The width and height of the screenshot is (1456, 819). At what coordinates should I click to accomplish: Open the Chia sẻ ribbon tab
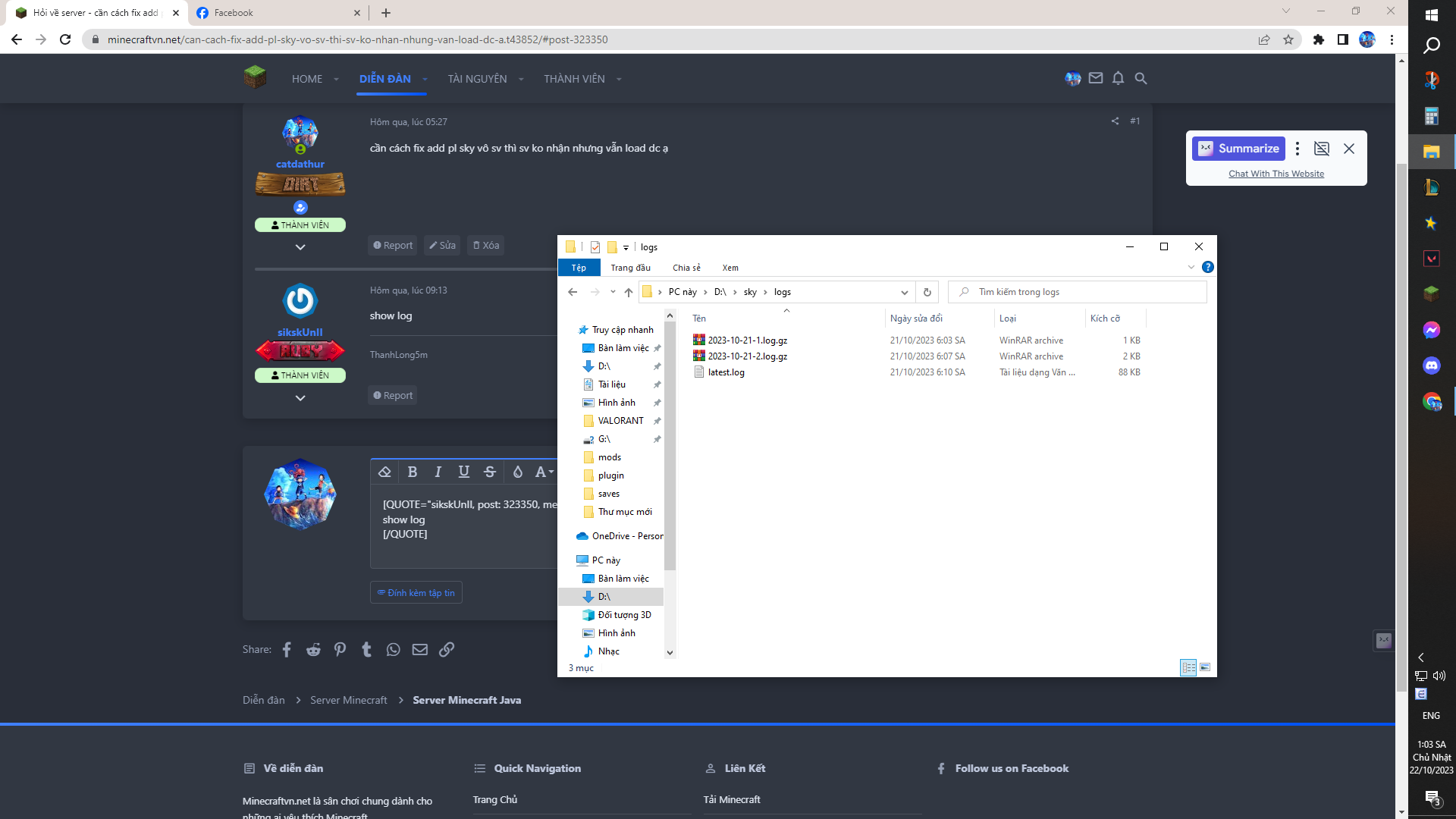pyautogui.click(x=686, y=268)
